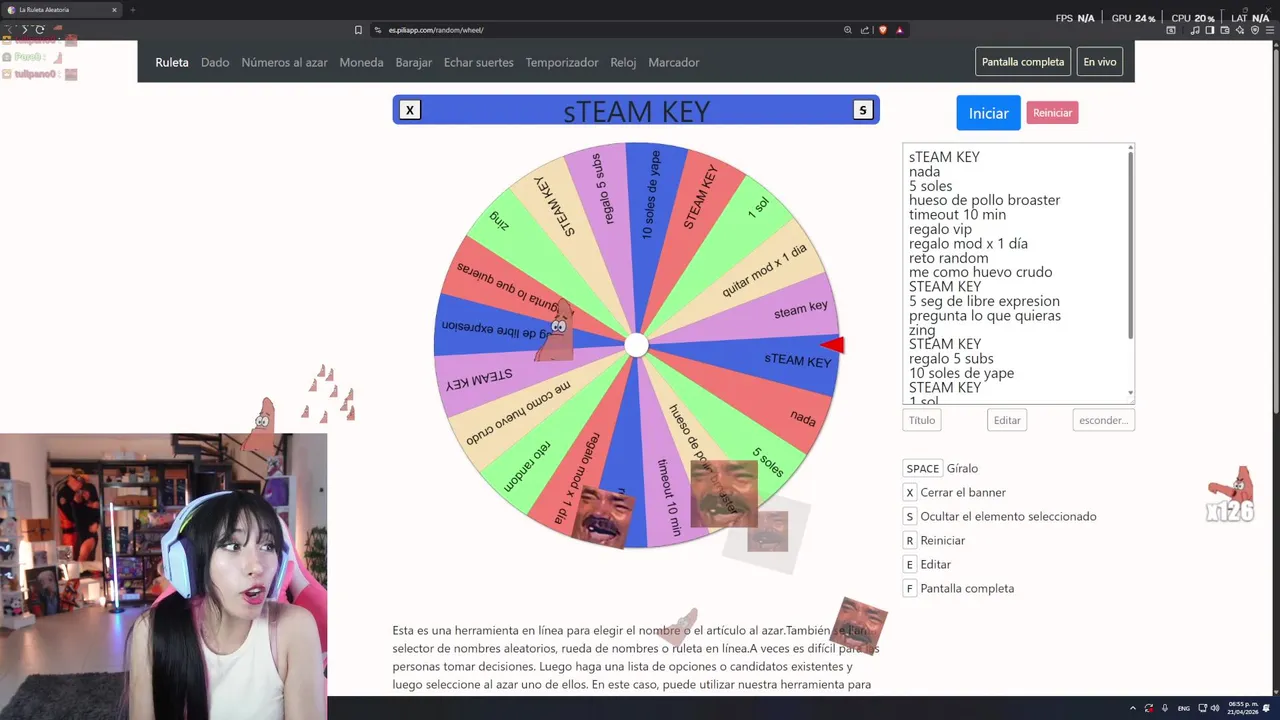
Task: Click the esconder... button
Action: (1103, 420)
